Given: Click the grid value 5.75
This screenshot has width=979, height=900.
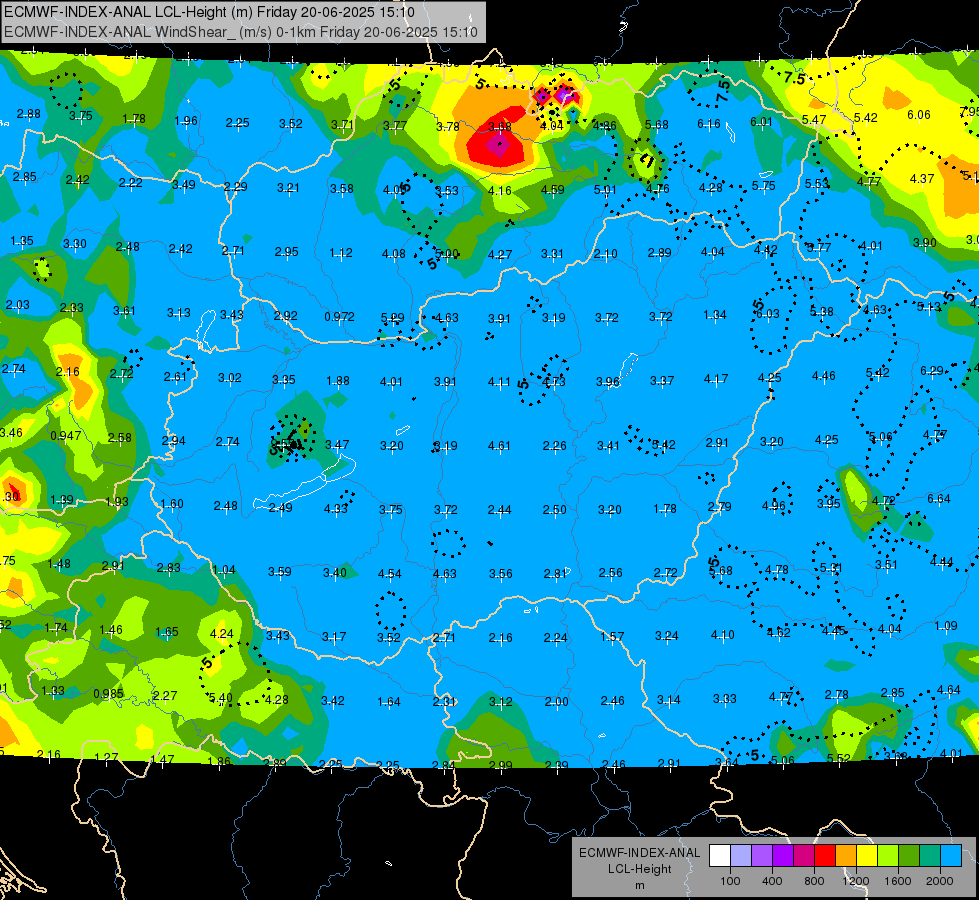Looking at the screenshot, I should click(x=764, y=185).
